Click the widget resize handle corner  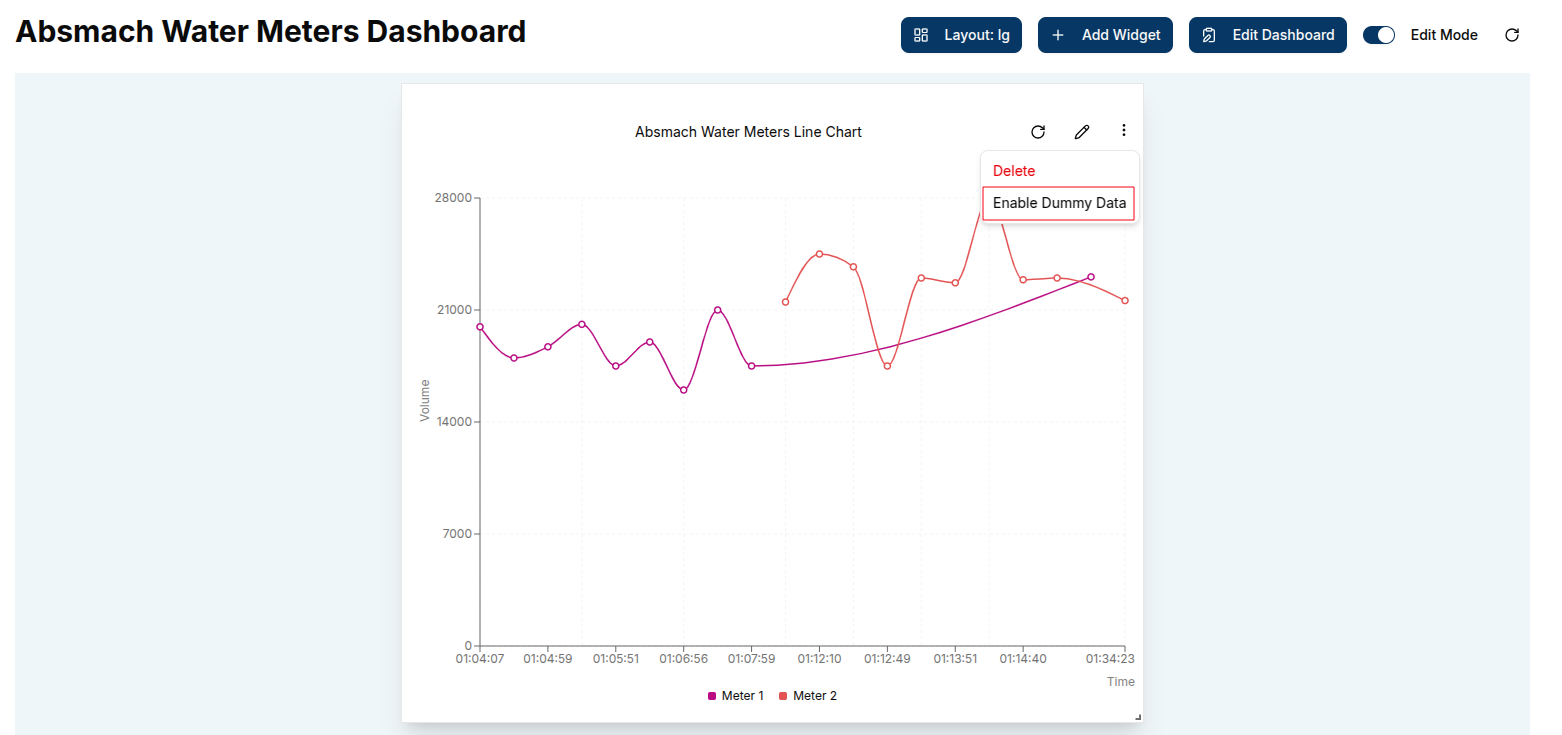coord(1138,717)
